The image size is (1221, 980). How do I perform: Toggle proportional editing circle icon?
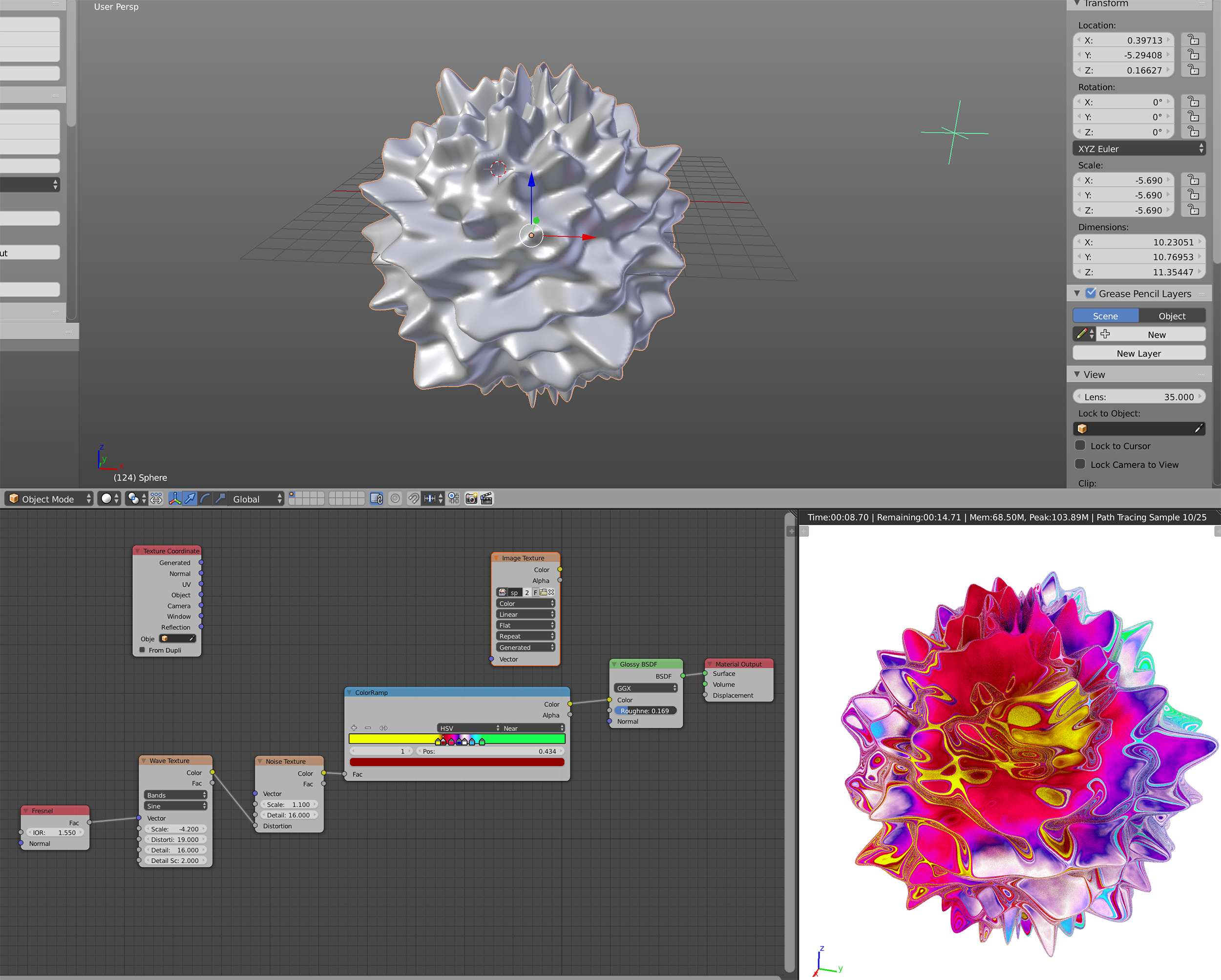pyautogui.click(x=395, y=498)
